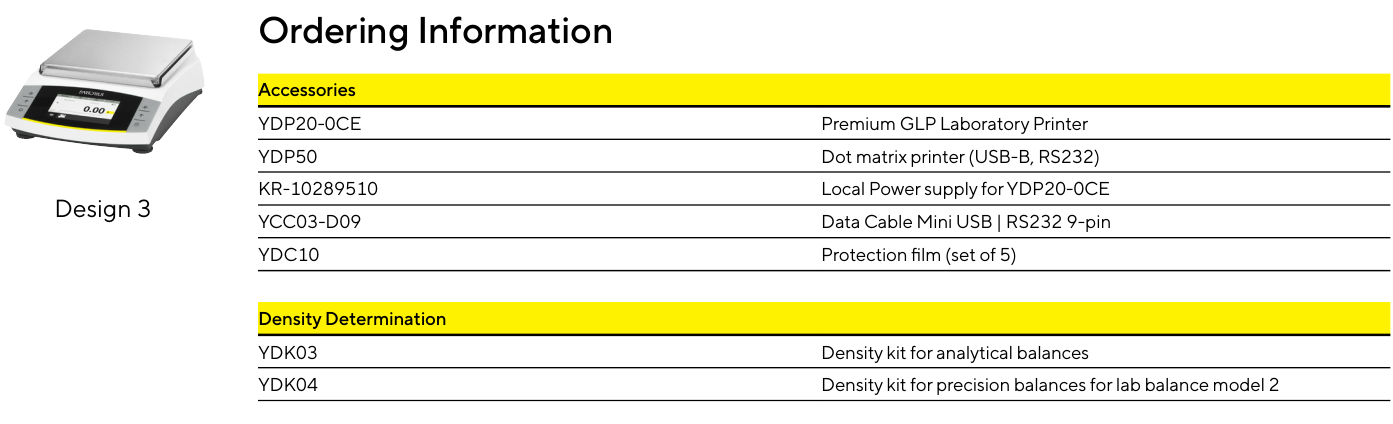Click Premium GLP Laboratory Printer description
The width and height of the screenshot is (1393, 424).
point(954,124)
